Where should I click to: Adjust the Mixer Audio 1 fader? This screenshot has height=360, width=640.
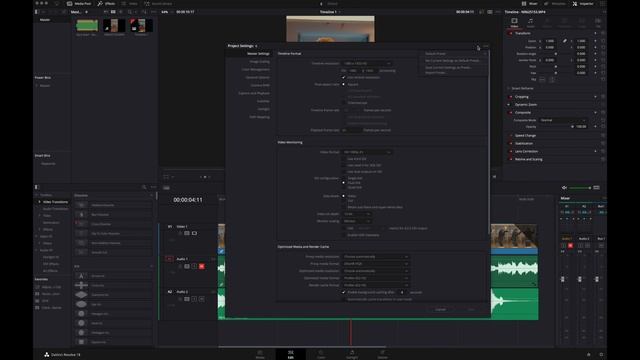coord(563,279)
